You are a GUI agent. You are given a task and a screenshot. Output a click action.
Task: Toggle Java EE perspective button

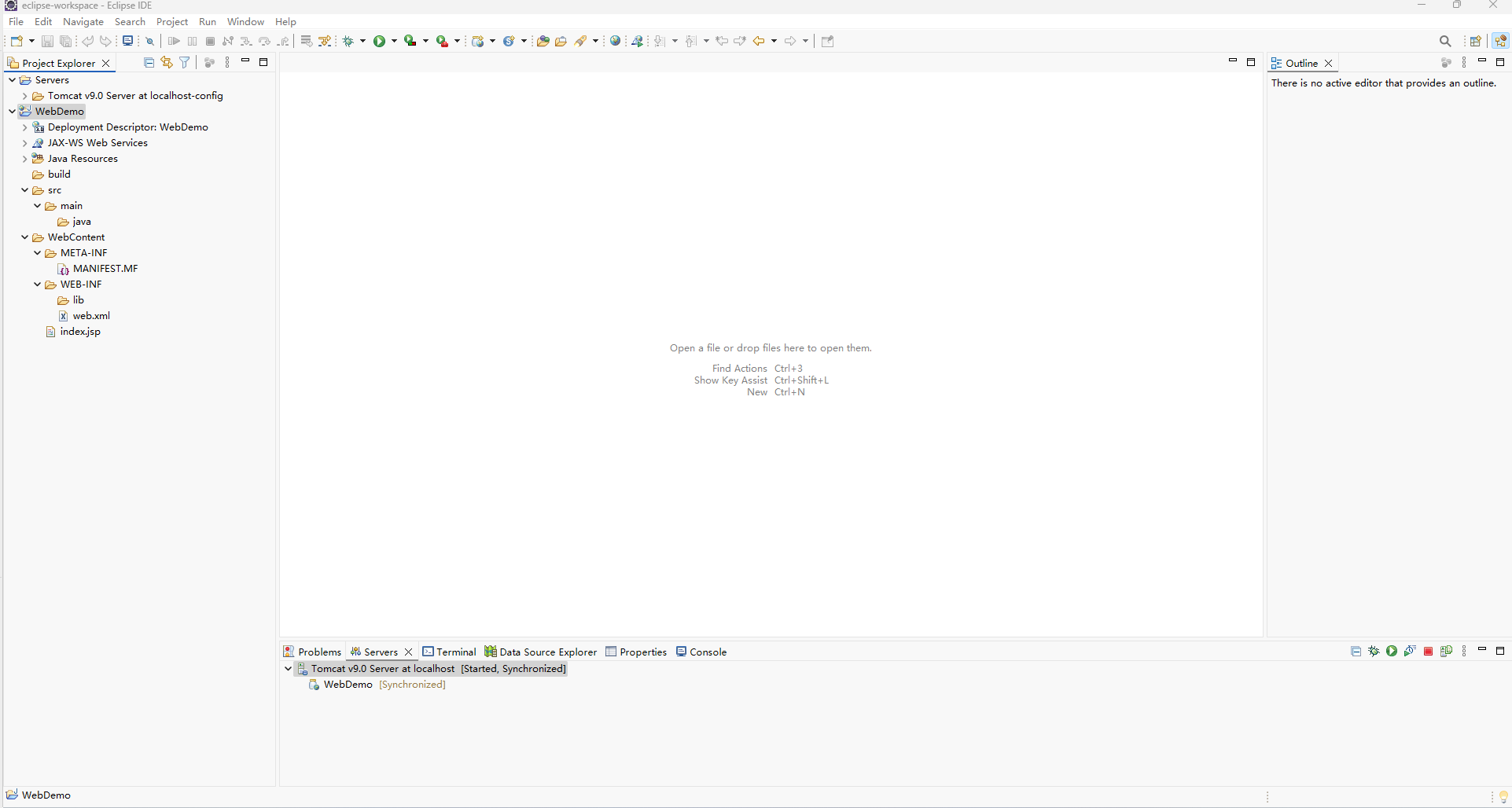tap(1500, 41)
